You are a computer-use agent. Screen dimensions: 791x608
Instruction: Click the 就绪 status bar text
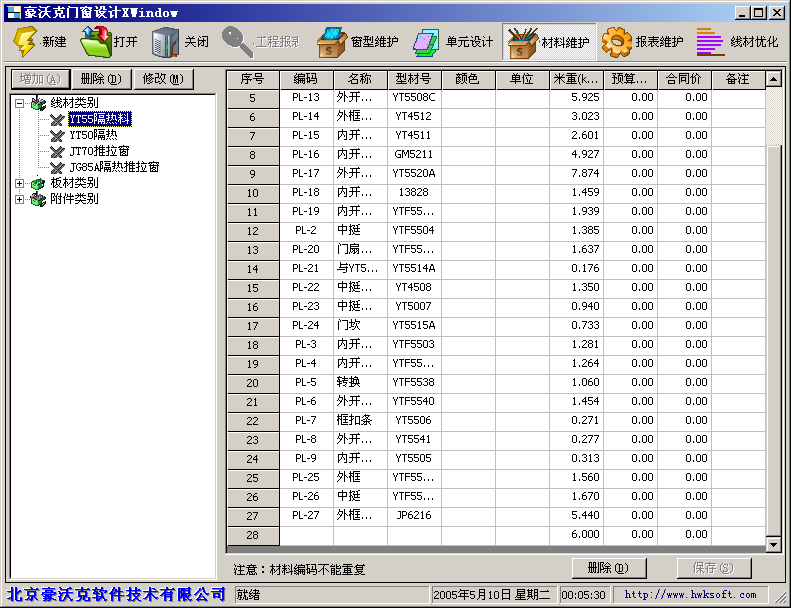248,595
